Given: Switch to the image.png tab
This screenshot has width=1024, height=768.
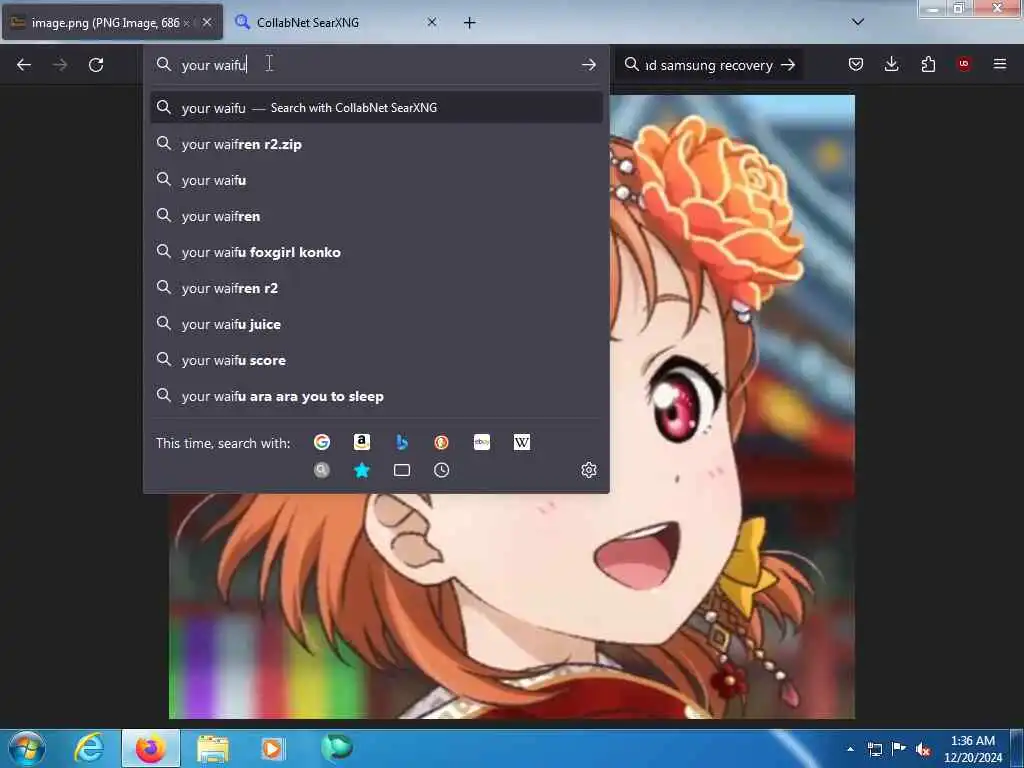Looking at the screenshot, I should 104,23.
